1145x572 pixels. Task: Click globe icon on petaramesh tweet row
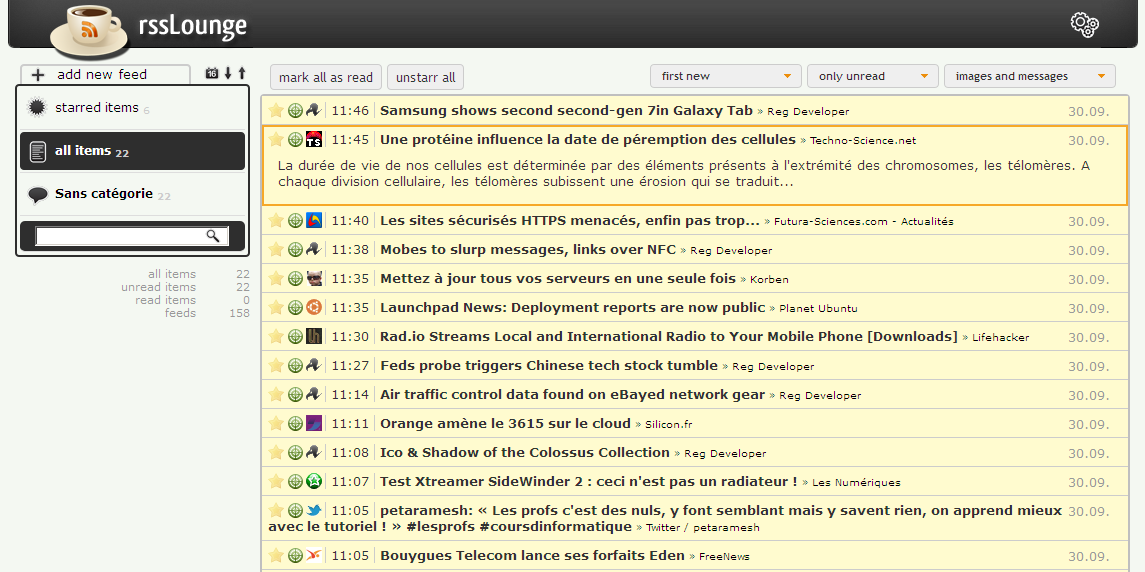[295, 511]
